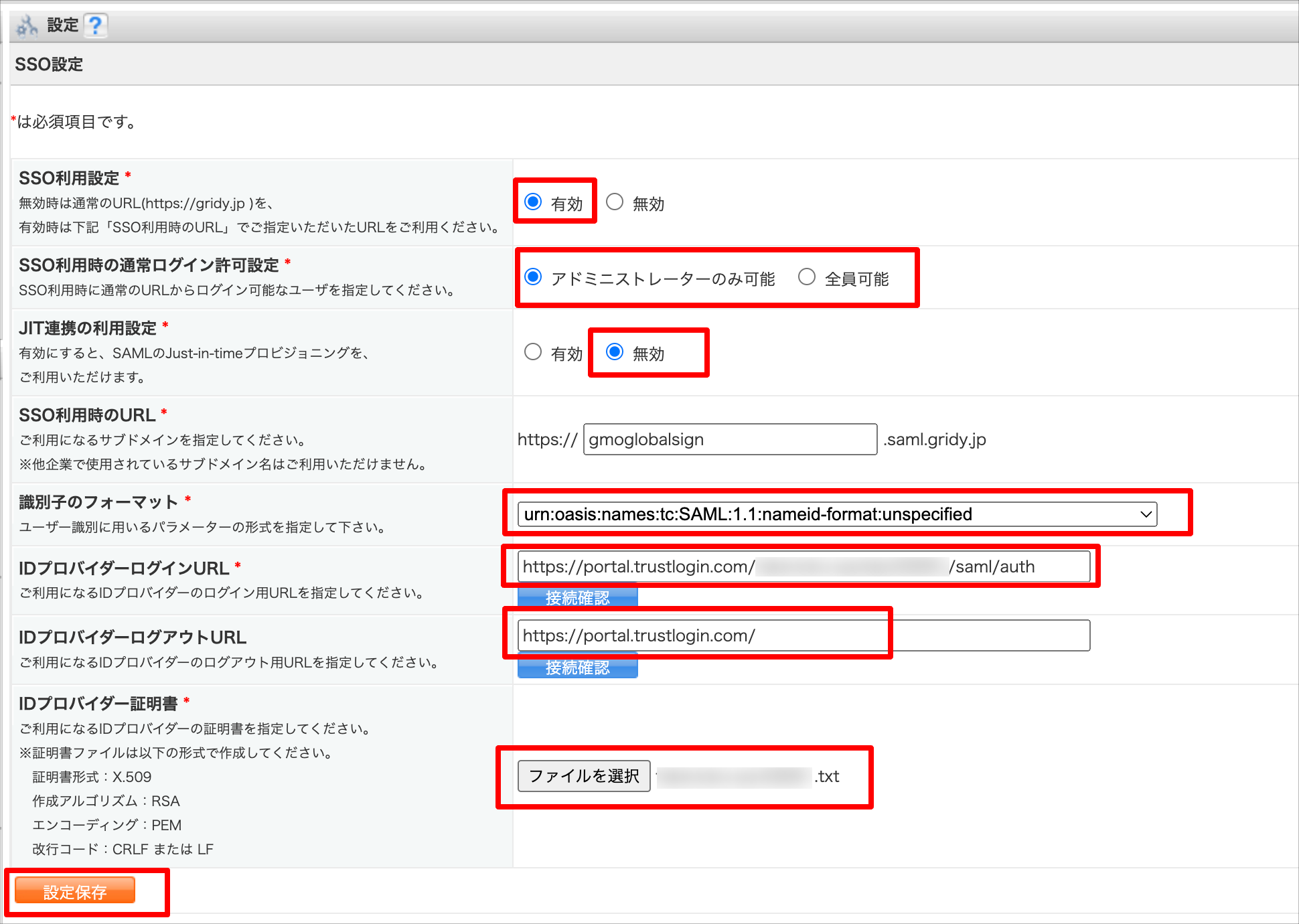Screen dimensions: 1299x924
Task: Select 無効 for JIT連携の利用設定
Action: (x=615, y=353)
